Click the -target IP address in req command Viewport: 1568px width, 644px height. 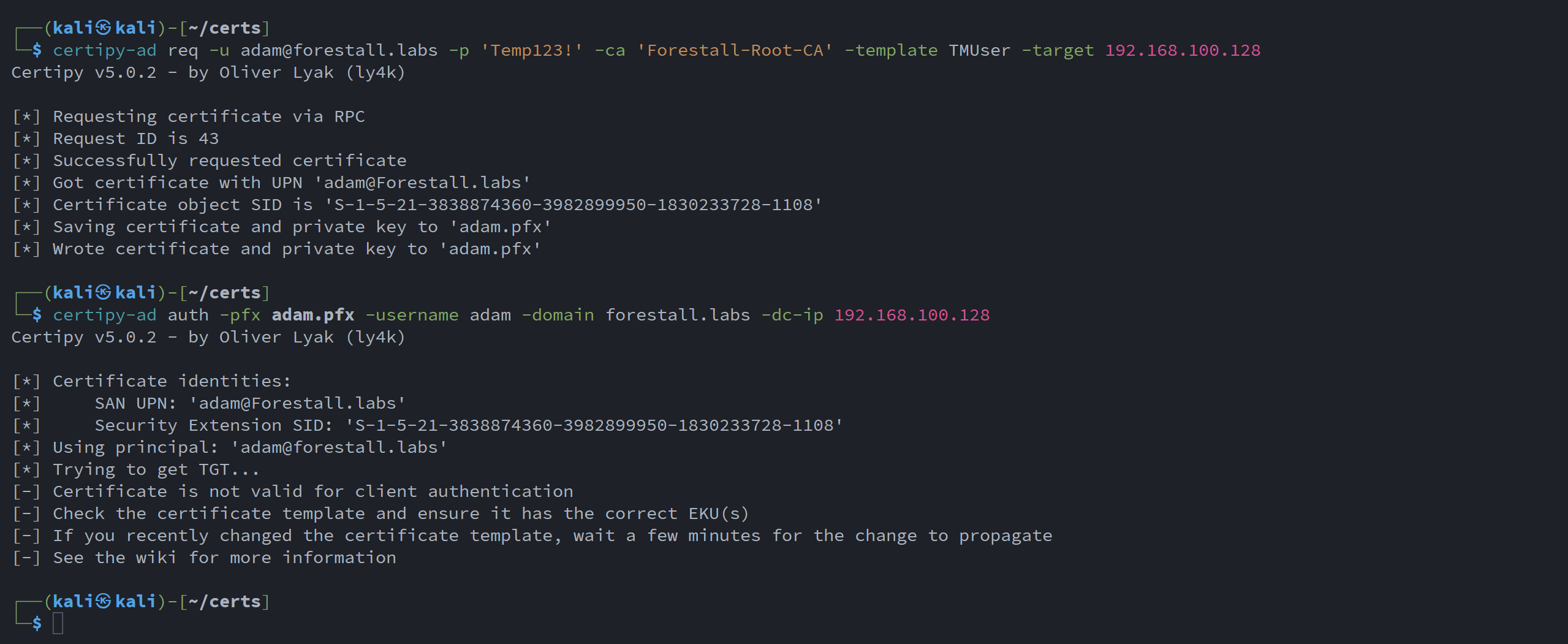tap(1182, 50)
